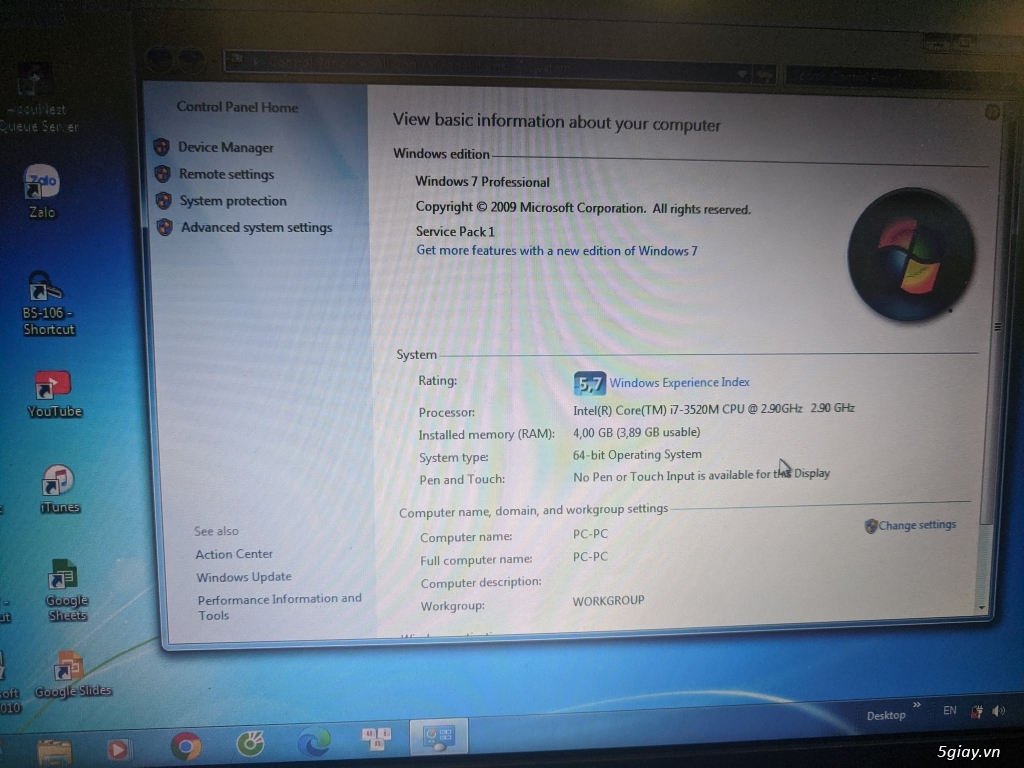Select the Google Sheets desktop shortcut

click(66, 591)
